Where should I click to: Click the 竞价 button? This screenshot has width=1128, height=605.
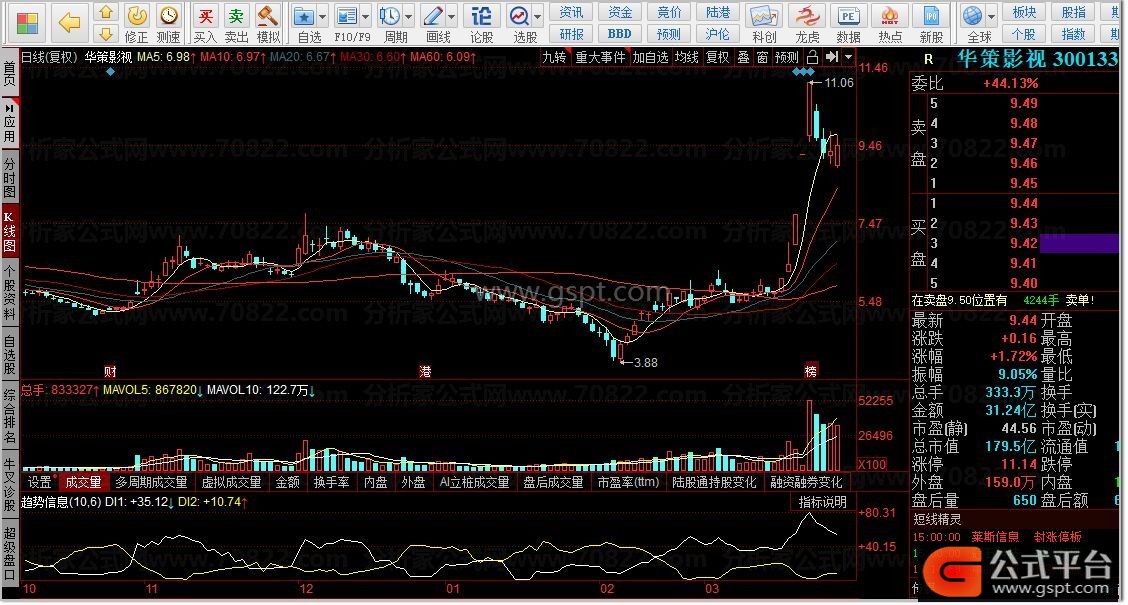click(669, 12)
